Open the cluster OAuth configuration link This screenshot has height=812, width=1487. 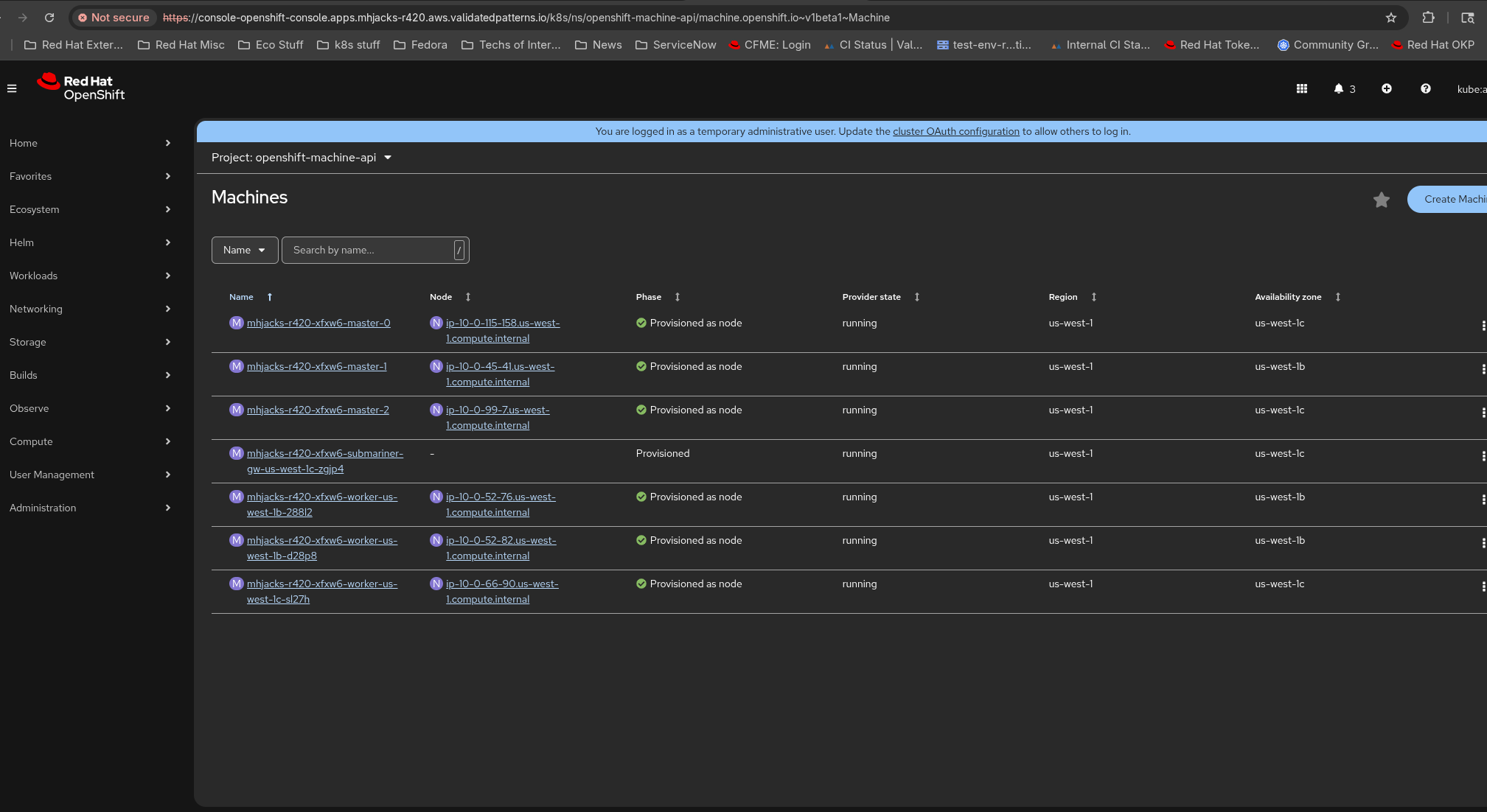[x=955, y=131]
